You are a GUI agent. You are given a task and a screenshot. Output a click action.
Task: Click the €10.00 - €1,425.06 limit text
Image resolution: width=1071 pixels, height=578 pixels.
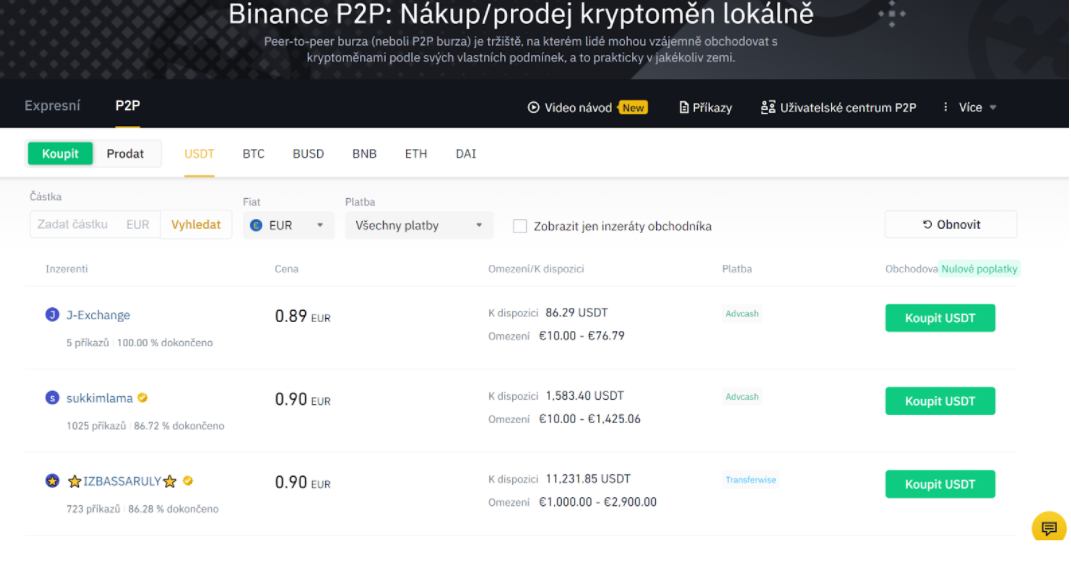pyautogui.click(x=589, y=419)
